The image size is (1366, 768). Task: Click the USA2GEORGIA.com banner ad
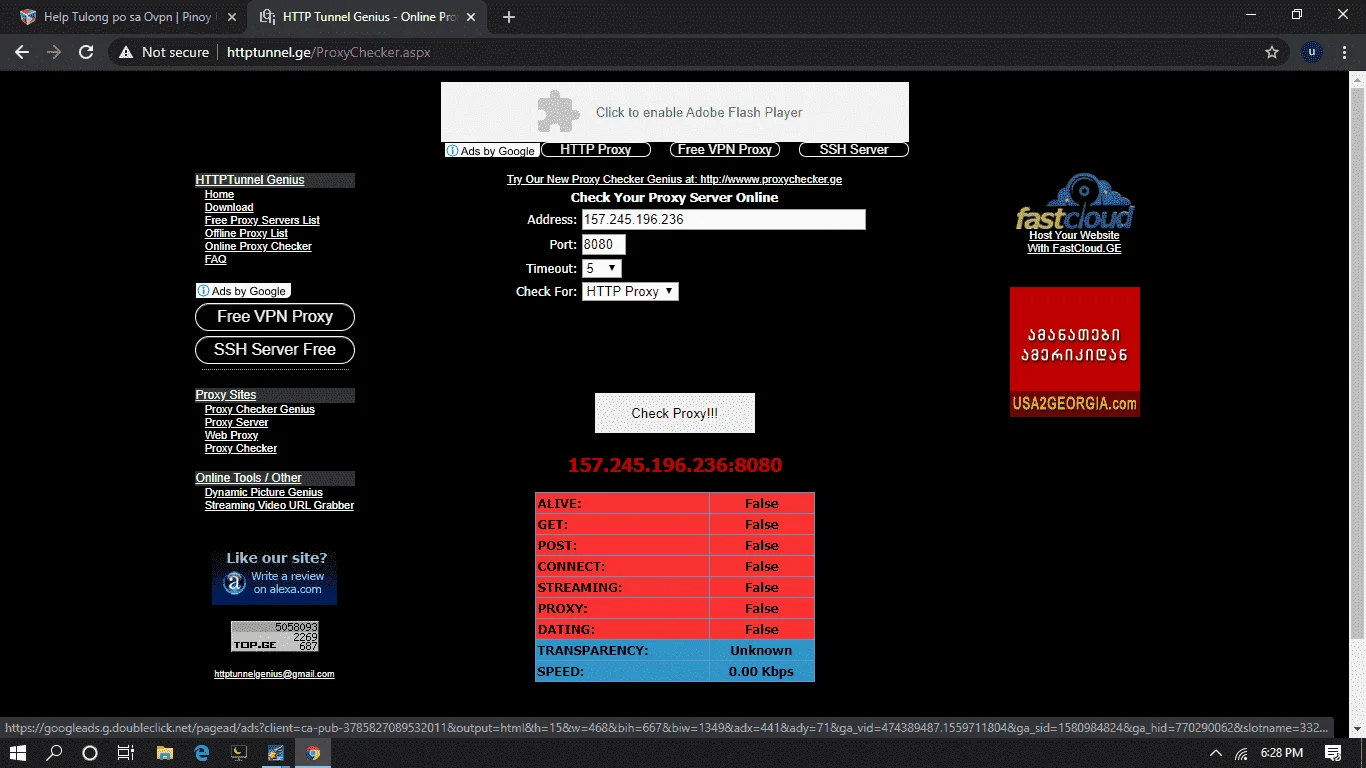point(1075,352)
